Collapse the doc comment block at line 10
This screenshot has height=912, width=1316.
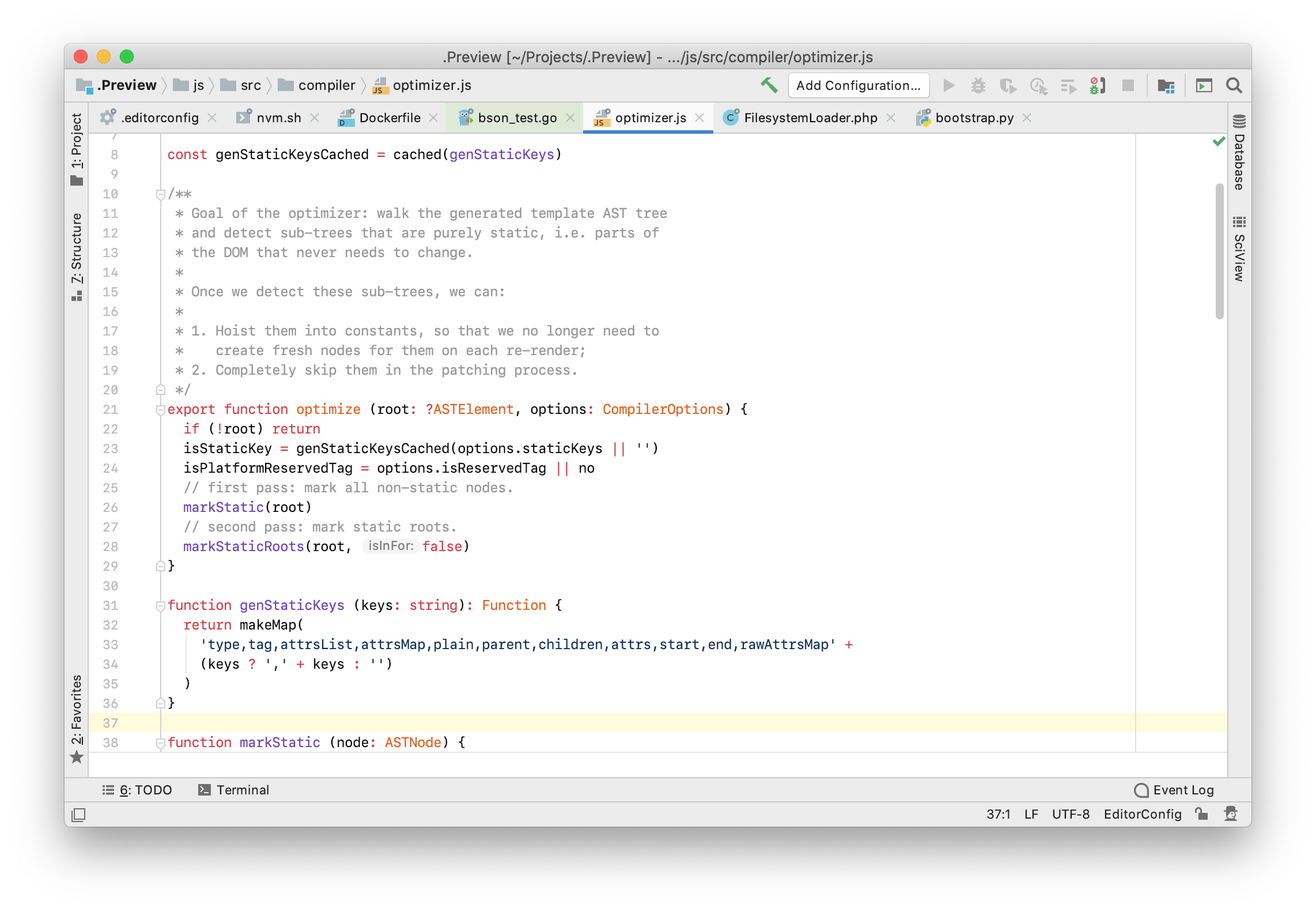(161, 194)
